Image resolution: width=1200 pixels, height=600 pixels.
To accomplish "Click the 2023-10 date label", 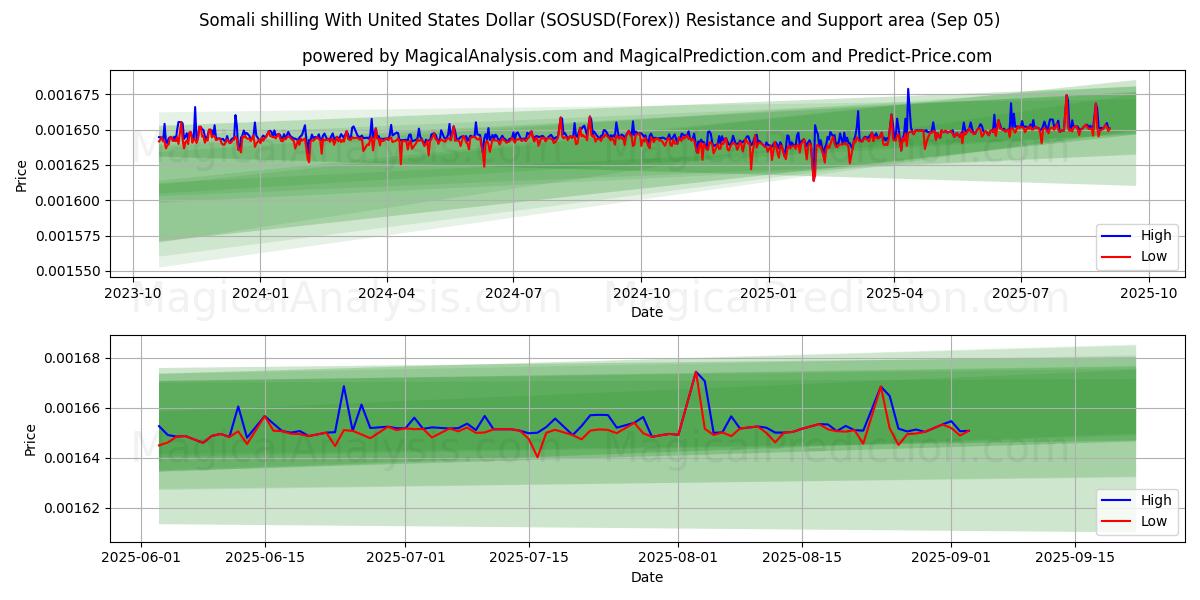I will pyautogui.click(x=134, y=294).
